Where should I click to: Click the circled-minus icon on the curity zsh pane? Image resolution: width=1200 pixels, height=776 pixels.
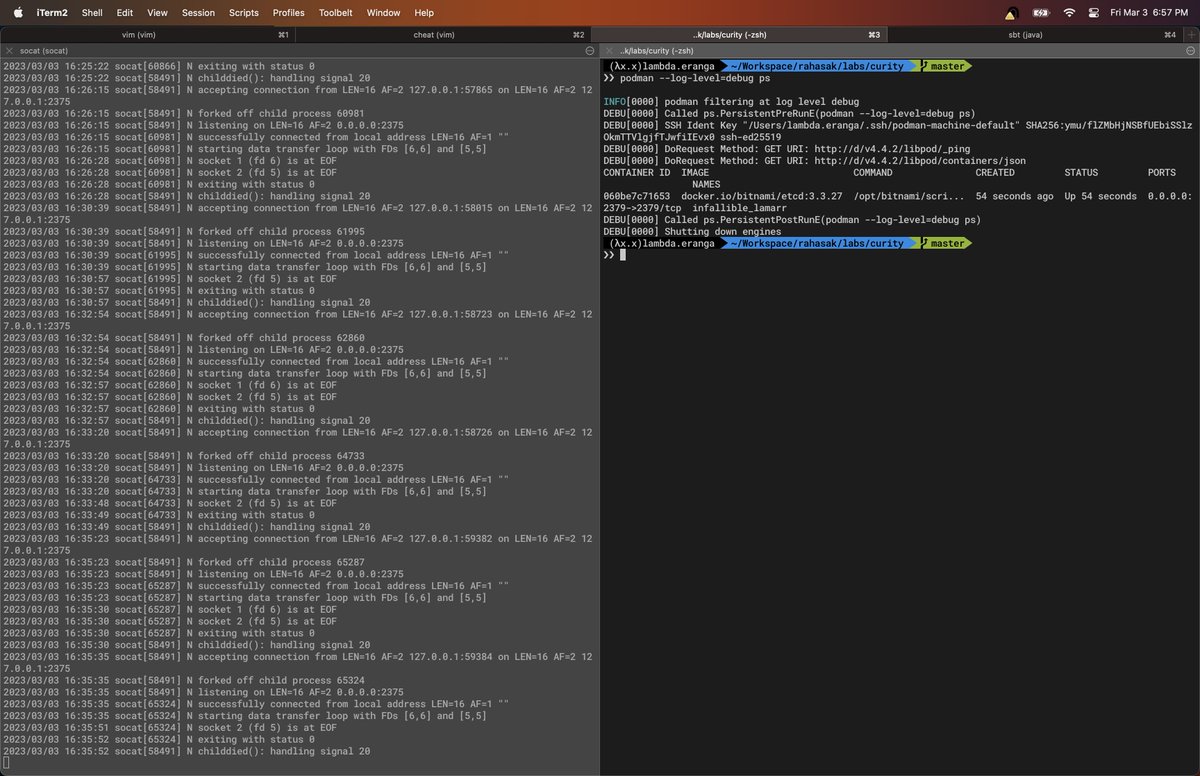click(x=1189, y=49)
